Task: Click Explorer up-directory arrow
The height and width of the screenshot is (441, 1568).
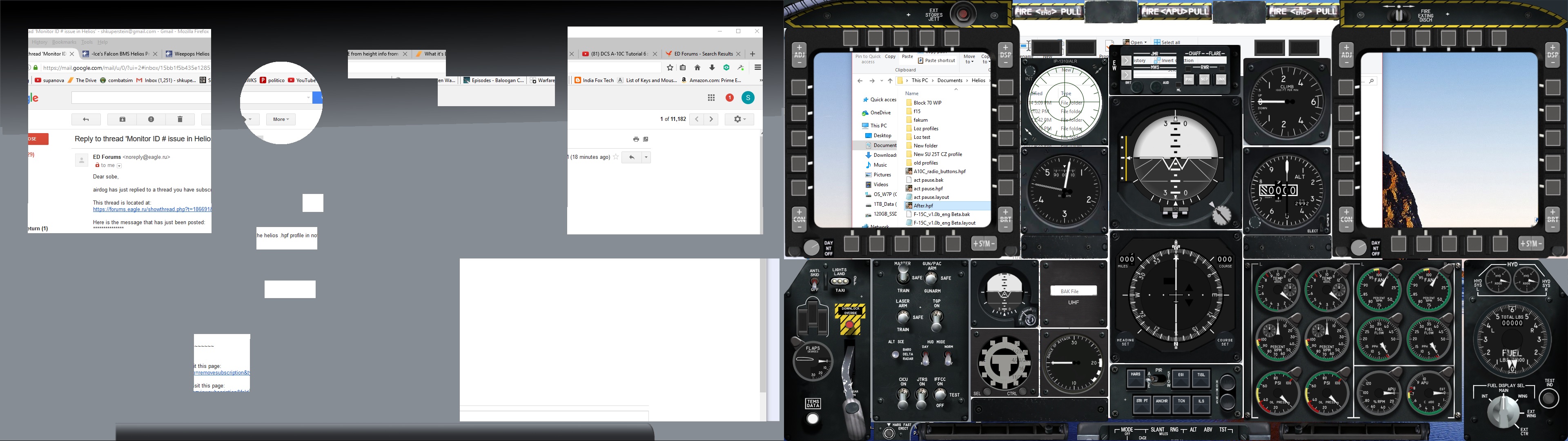Action: coord(890,81)
